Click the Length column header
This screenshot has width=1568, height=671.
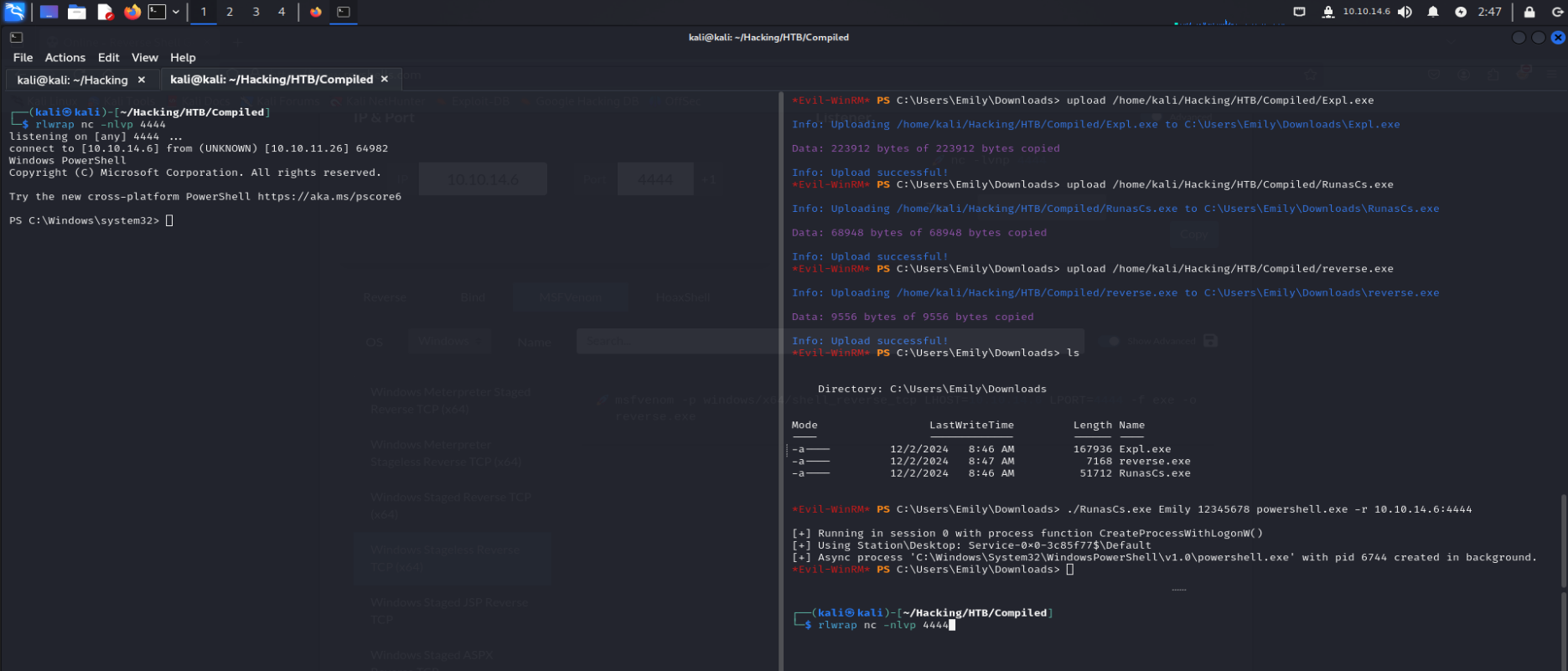pos(1093,425)
